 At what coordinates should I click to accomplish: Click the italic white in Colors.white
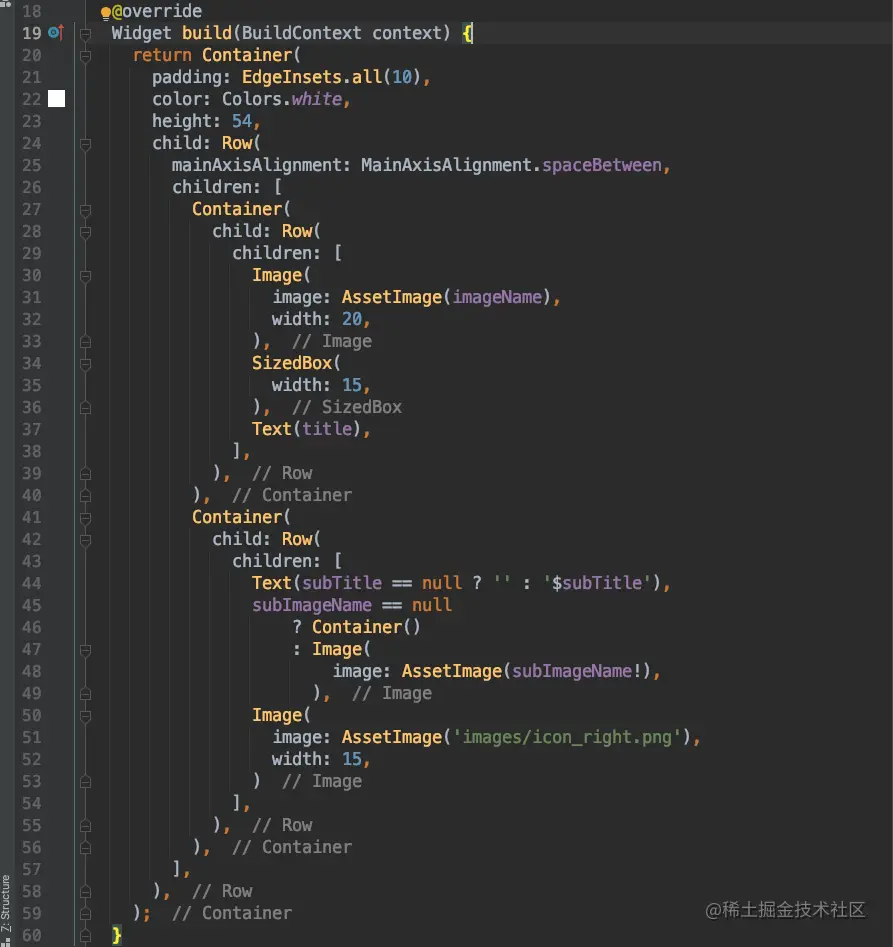point(316,98)
